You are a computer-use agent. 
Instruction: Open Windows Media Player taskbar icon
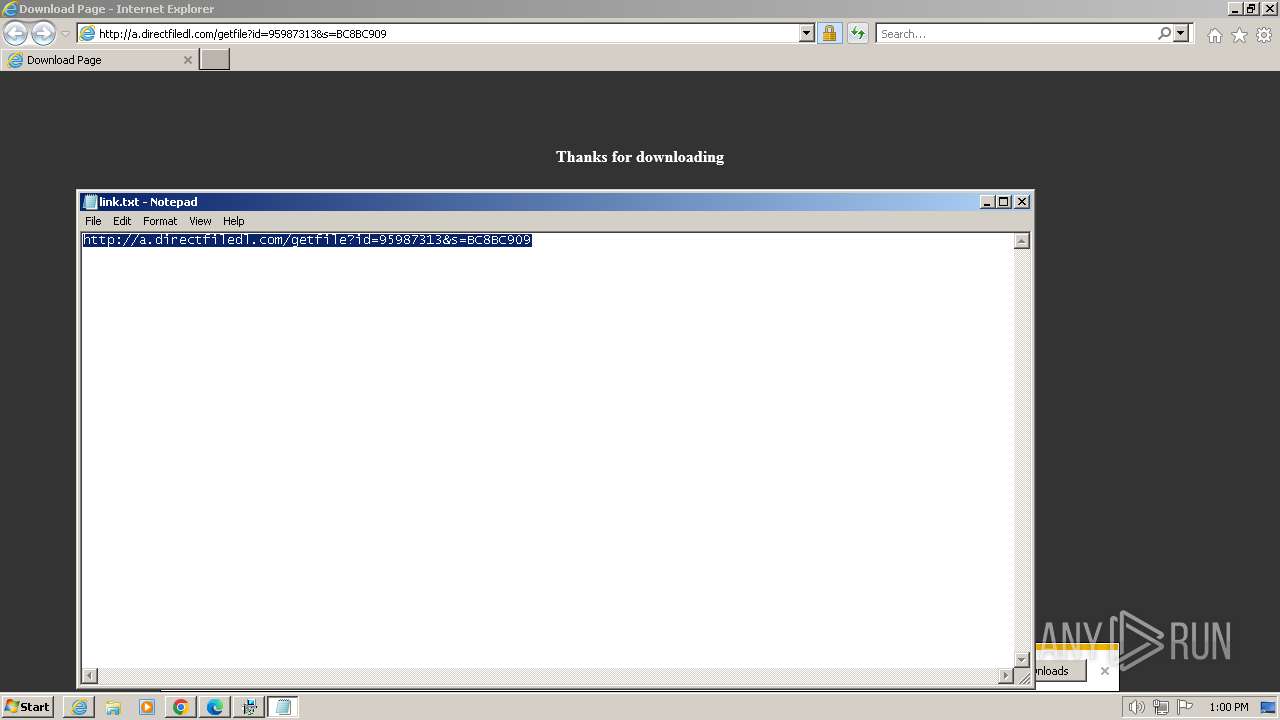(147, 707)
